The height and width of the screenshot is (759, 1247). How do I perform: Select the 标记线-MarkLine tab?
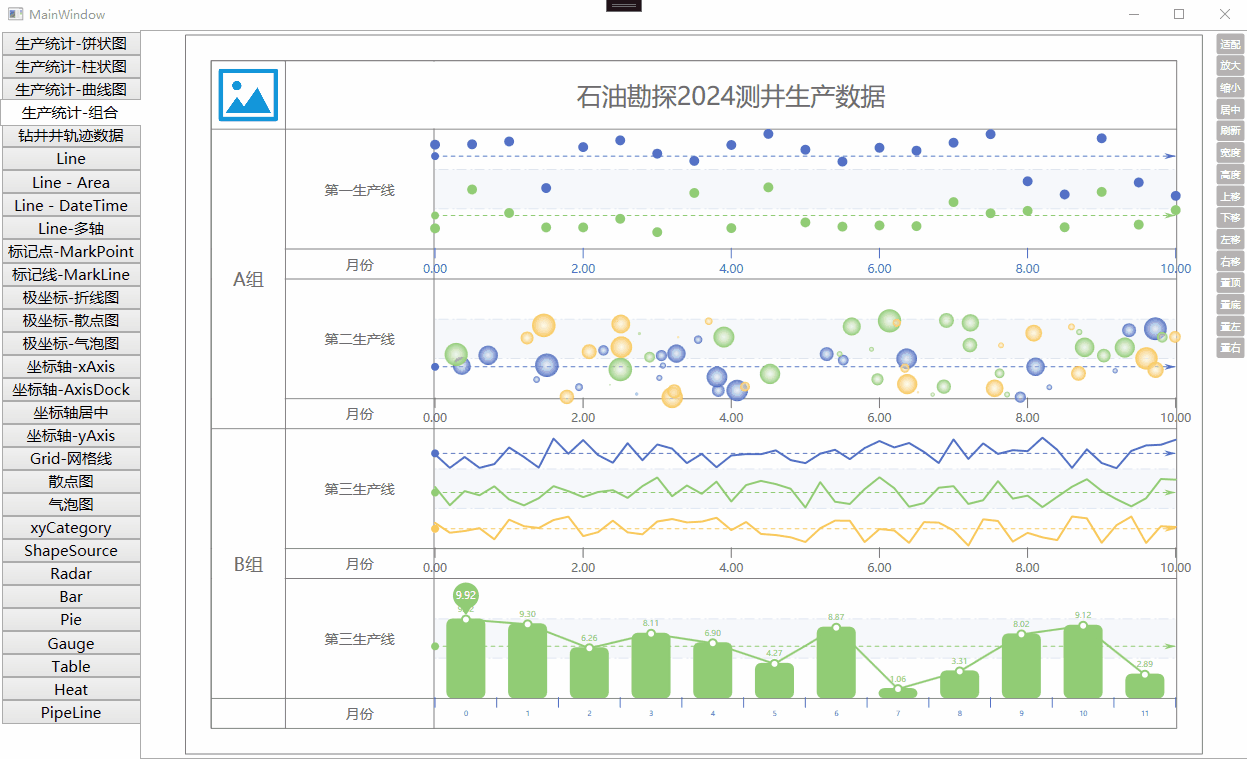click(71, 274)
